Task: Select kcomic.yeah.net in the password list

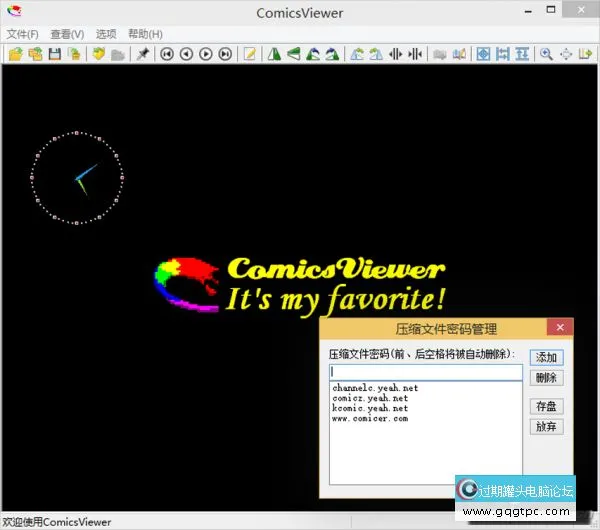Action: coord(370,408)
